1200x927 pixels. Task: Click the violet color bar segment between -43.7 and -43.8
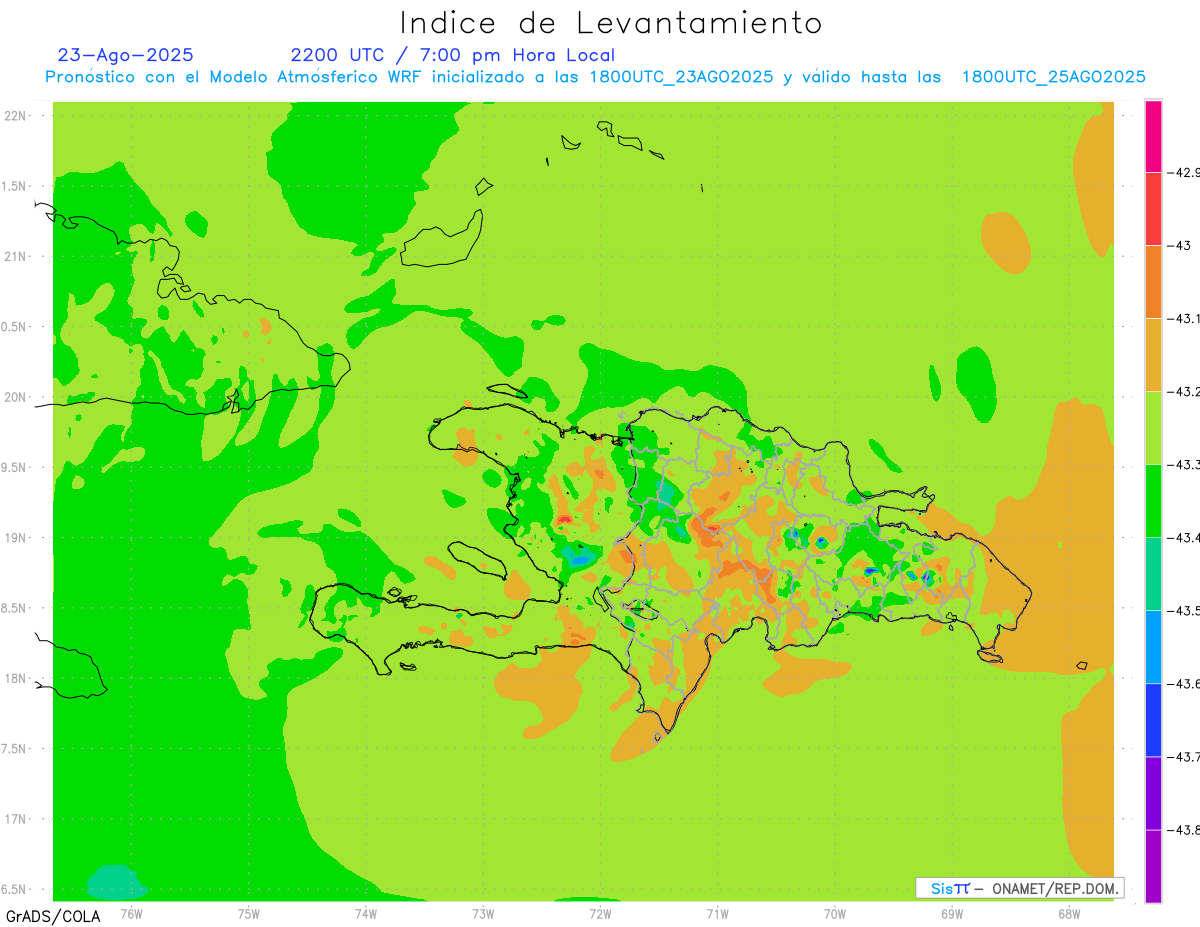[x=1153, y=792]
